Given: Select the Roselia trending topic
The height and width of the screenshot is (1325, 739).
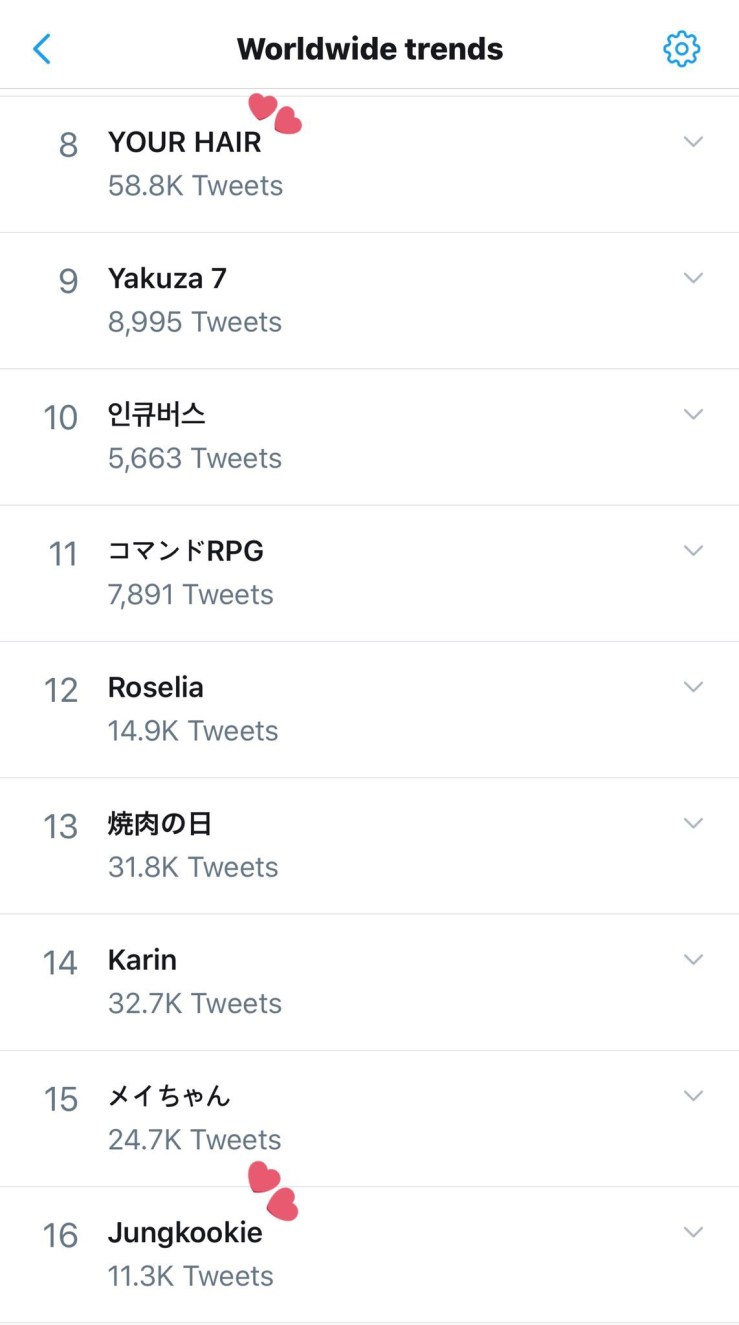Looking at the screenshot, I should pyautogui.click(x=155, y=688).
